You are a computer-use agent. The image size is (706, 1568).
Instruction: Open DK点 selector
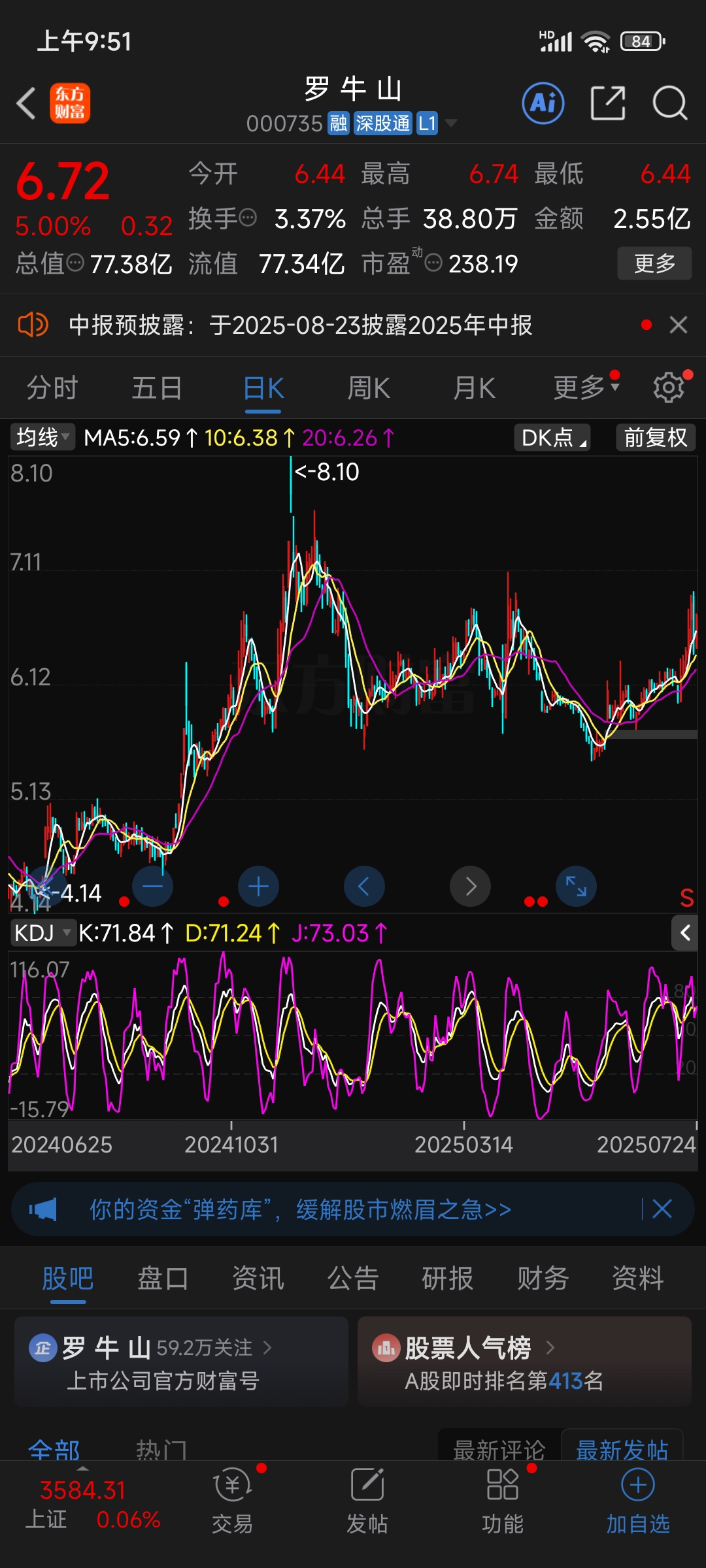(552, 437)
